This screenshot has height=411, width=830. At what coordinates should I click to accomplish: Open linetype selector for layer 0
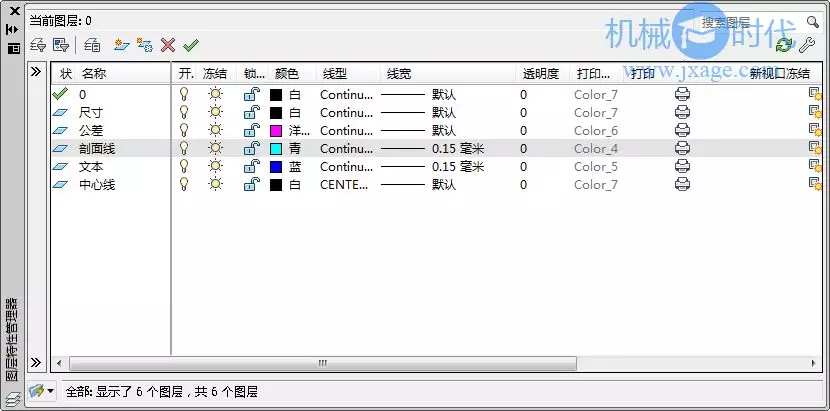pos(346,95)
